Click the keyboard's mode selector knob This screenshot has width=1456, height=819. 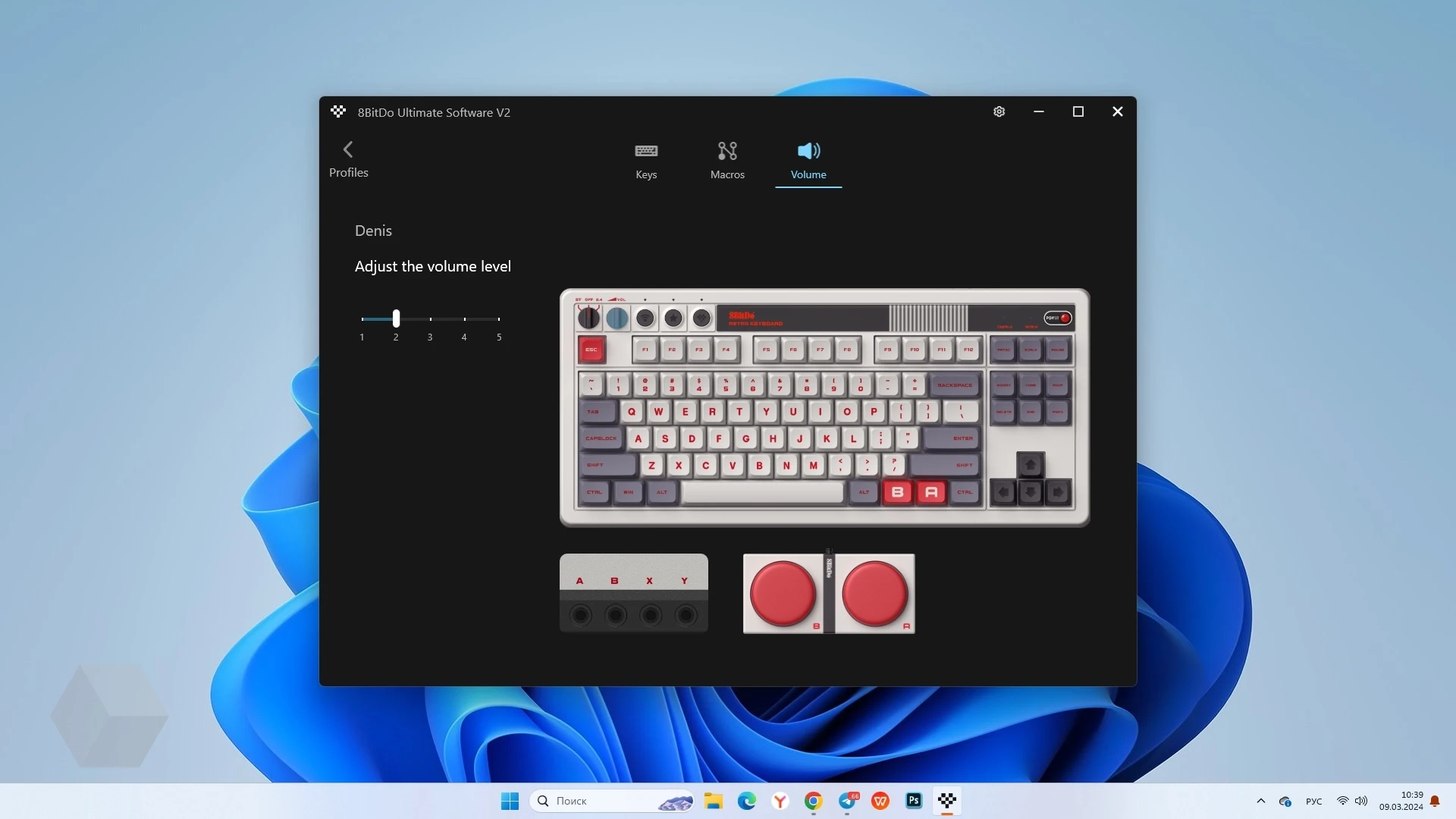[588, 318]
